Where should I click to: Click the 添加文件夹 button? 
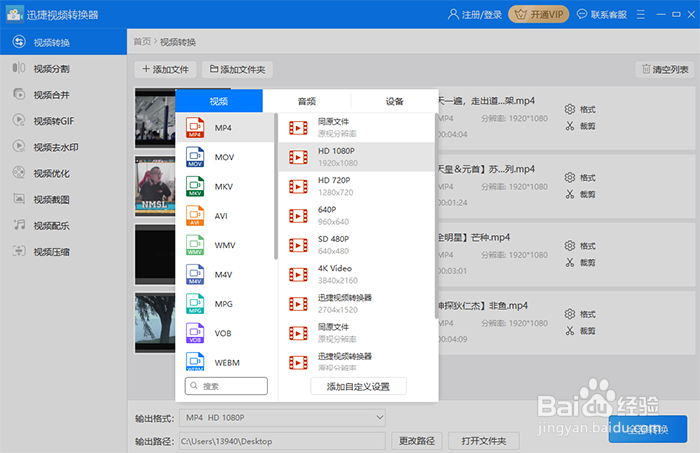pyautogui.click(x=238, y=69)
